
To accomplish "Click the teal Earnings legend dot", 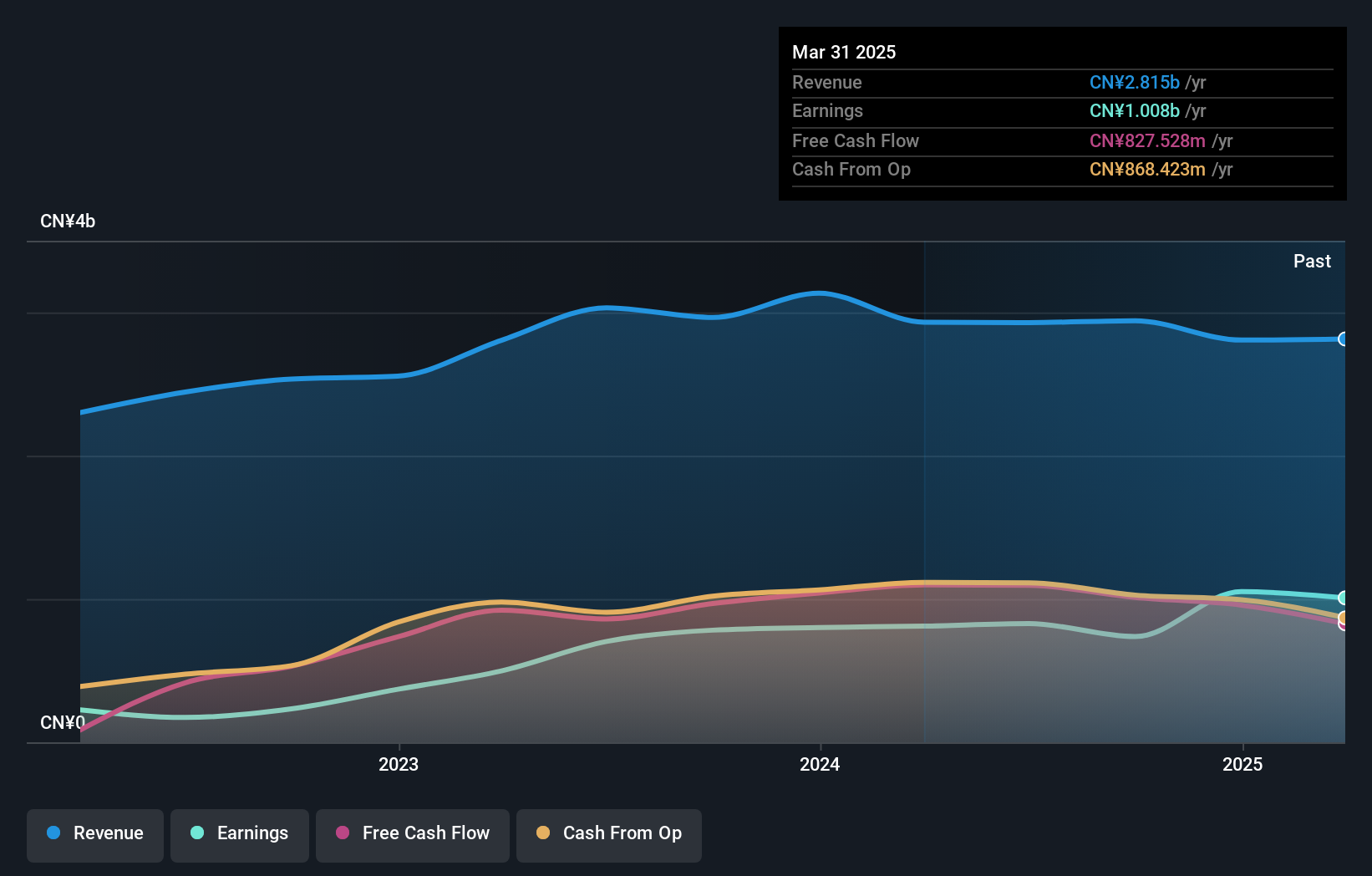I will pyautogui.click(x=197, y=833).
